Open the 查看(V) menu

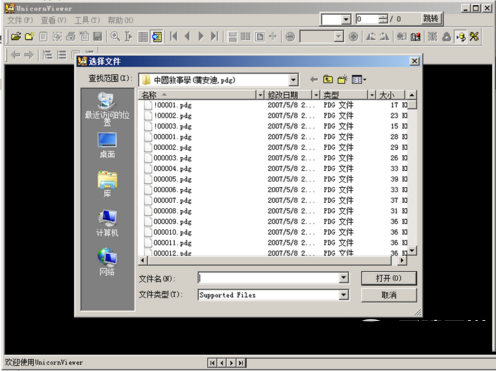53,20
